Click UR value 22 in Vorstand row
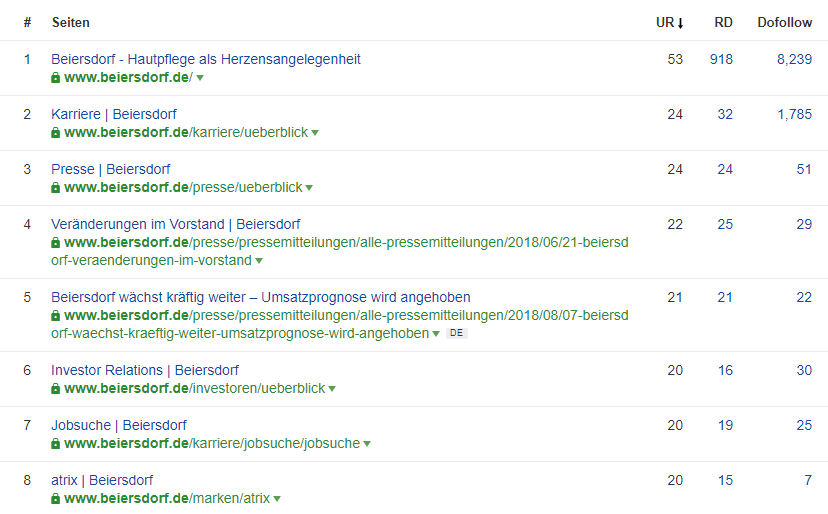Screen dimensions: 828x514 (x=675, y=224)
